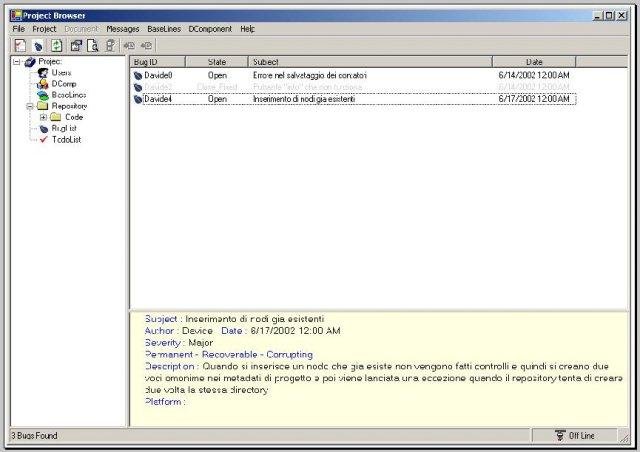640x452 pixels.
Task: Open the Help menu
Action: tap(247, 29)
